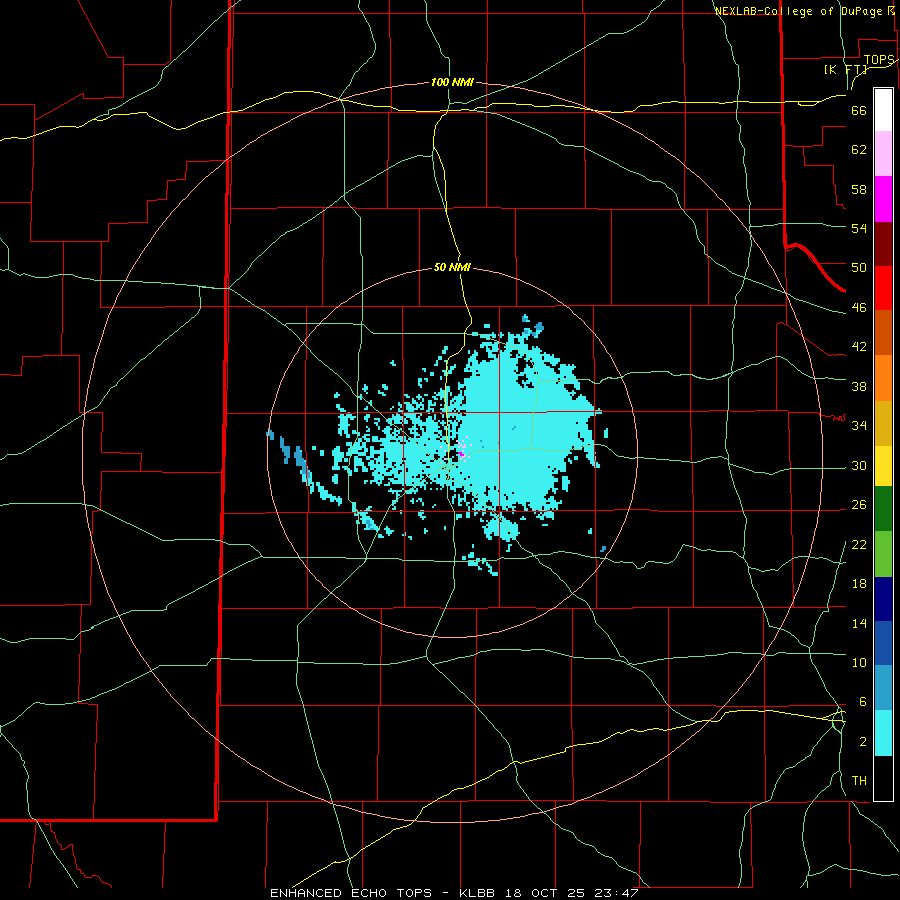This screenshot has width=900, height=900.
Task: Click the legend value 66
Action: tap(859, 110)
